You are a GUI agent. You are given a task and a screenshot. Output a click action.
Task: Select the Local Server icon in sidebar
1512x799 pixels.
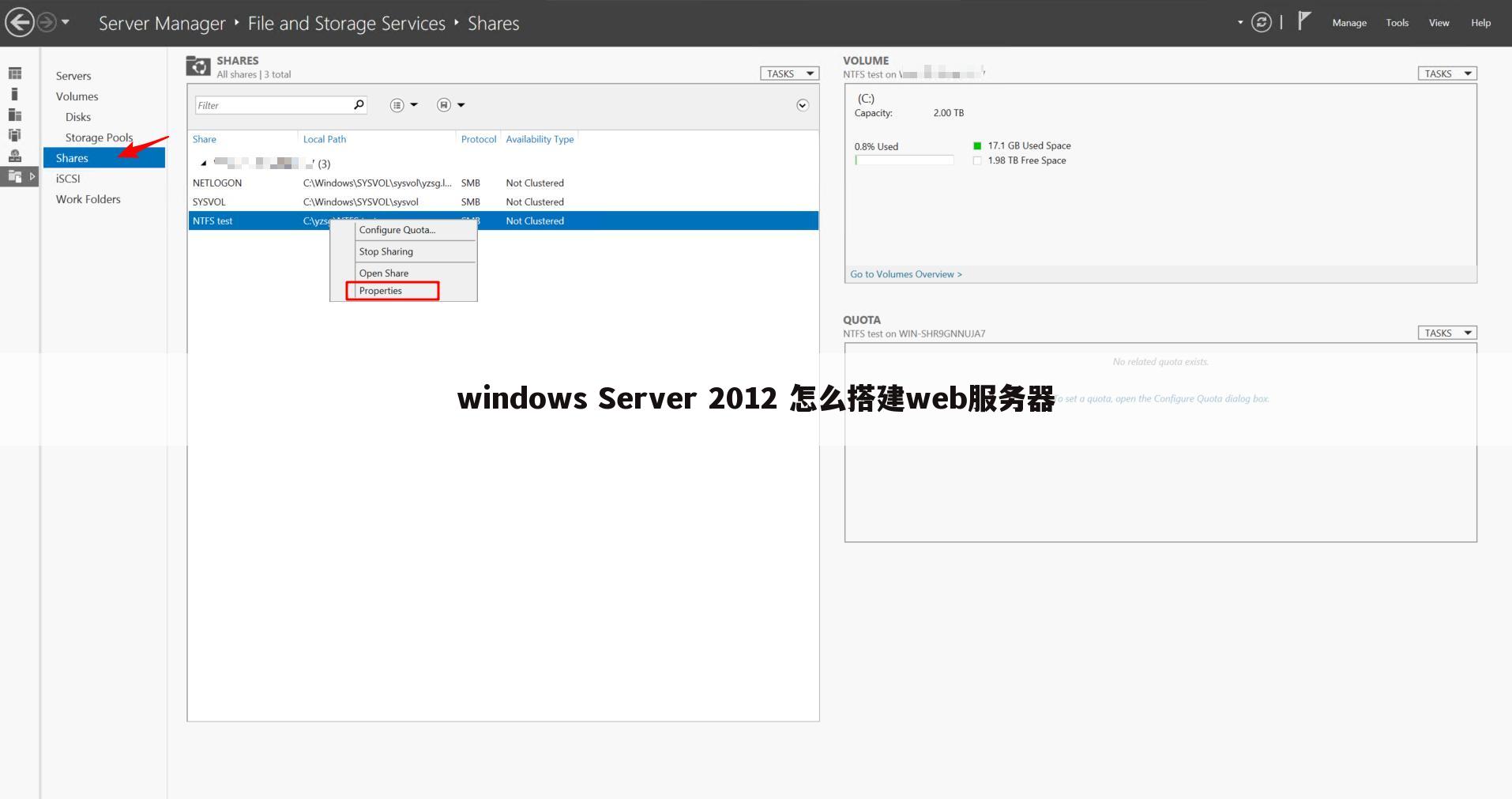14,93
